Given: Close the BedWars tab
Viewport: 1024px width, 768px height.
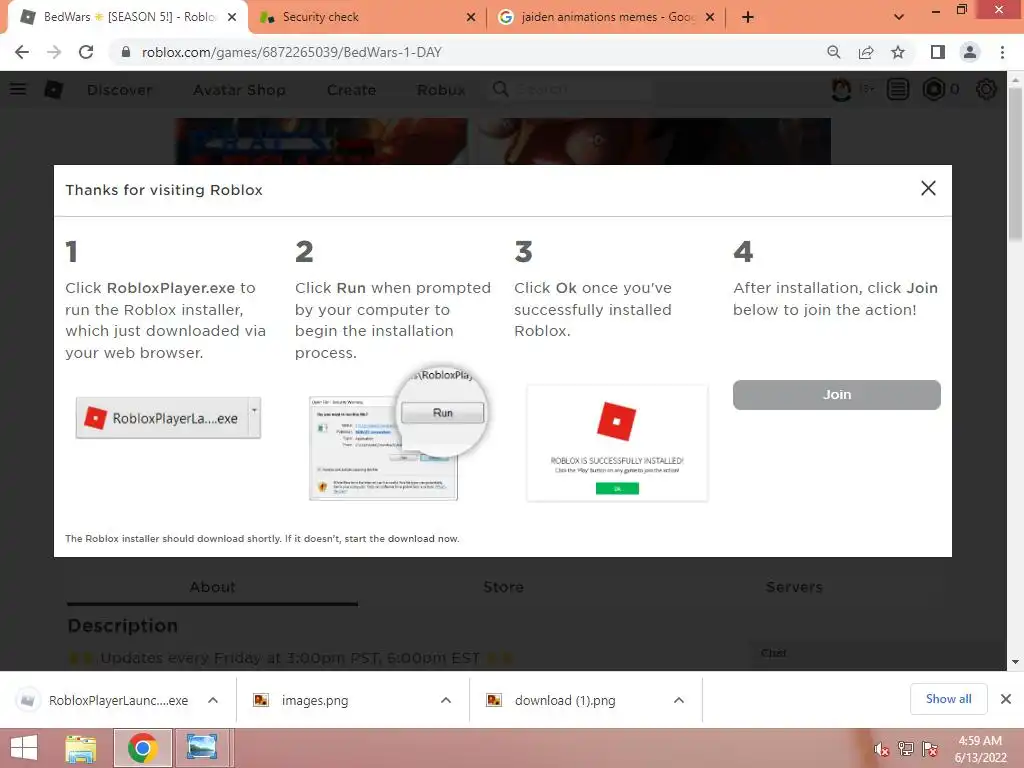Looking at the screenshot, I should click(x=232, y=17).
